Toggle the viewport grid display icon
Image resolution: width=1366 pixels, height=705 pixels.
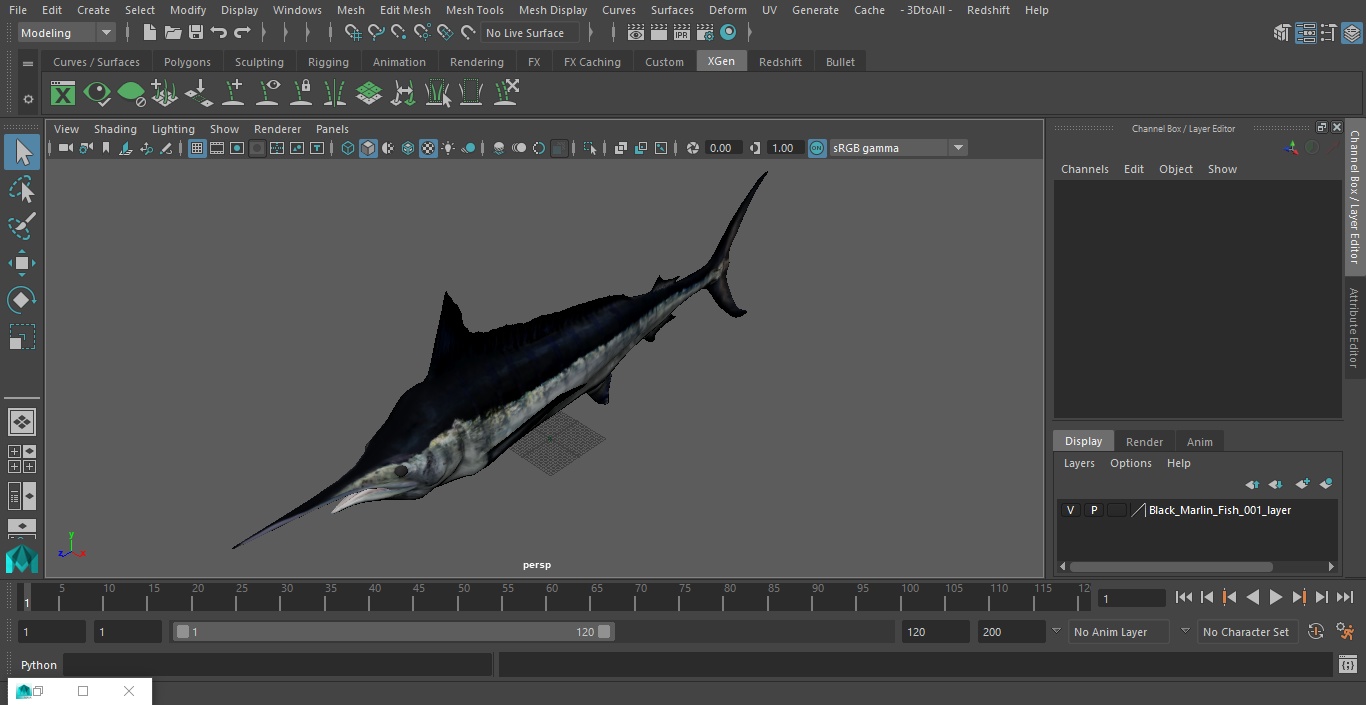click(x=197, y=148)
